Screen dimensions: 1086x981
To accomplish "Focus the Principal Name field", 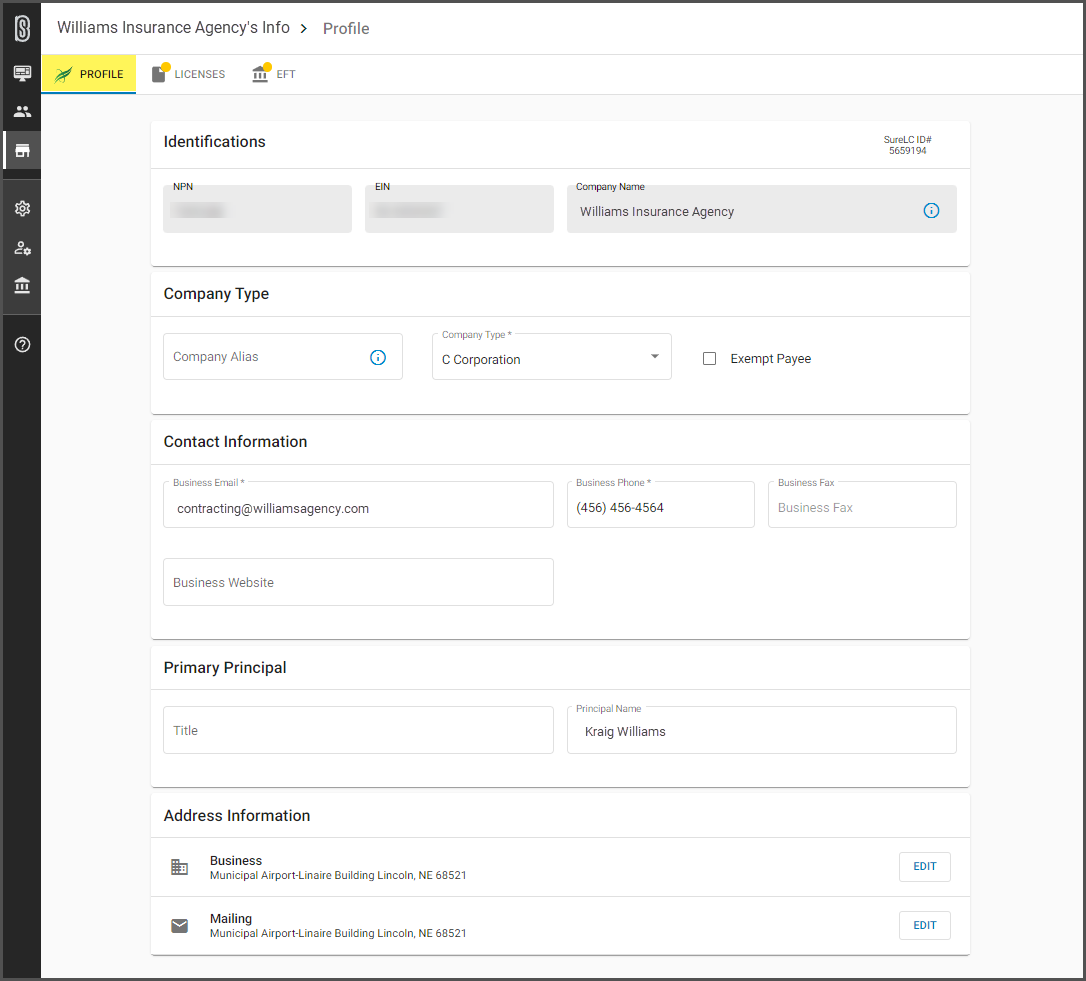I will 761,730.
